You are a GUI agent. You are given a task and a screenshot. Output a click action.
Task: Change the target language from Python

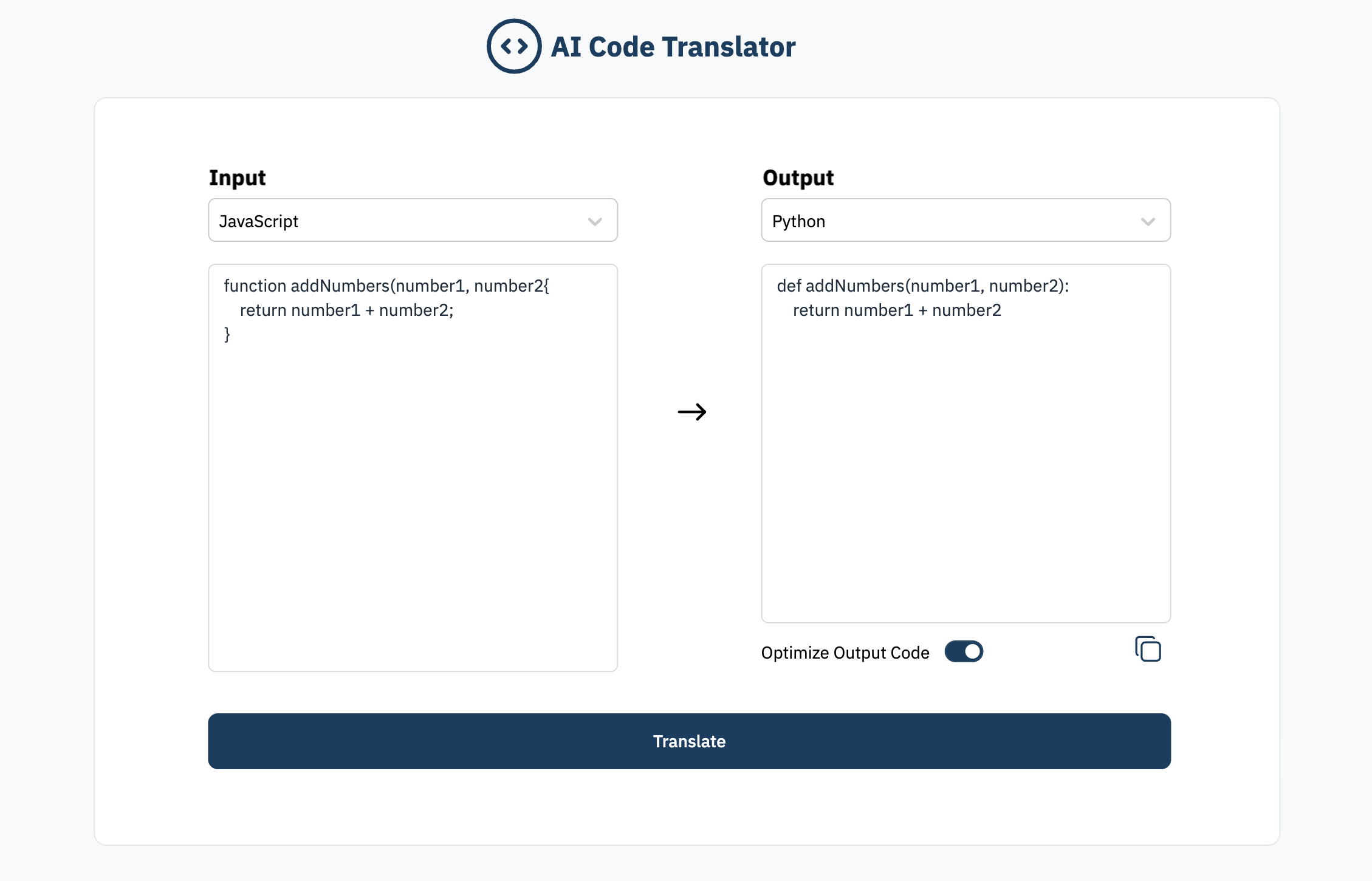coord(966,220)
